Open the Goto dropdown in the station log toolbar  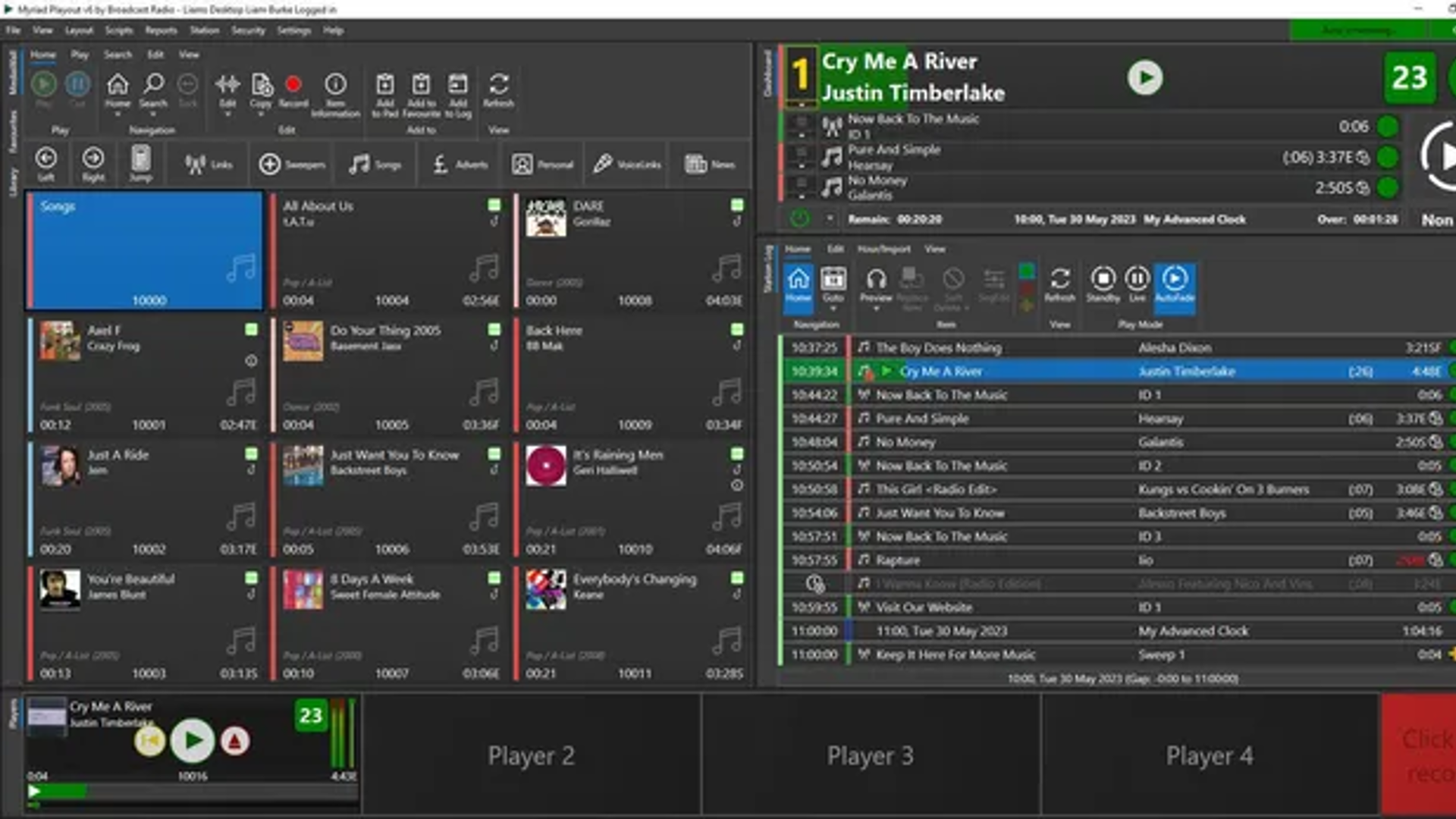833,309
